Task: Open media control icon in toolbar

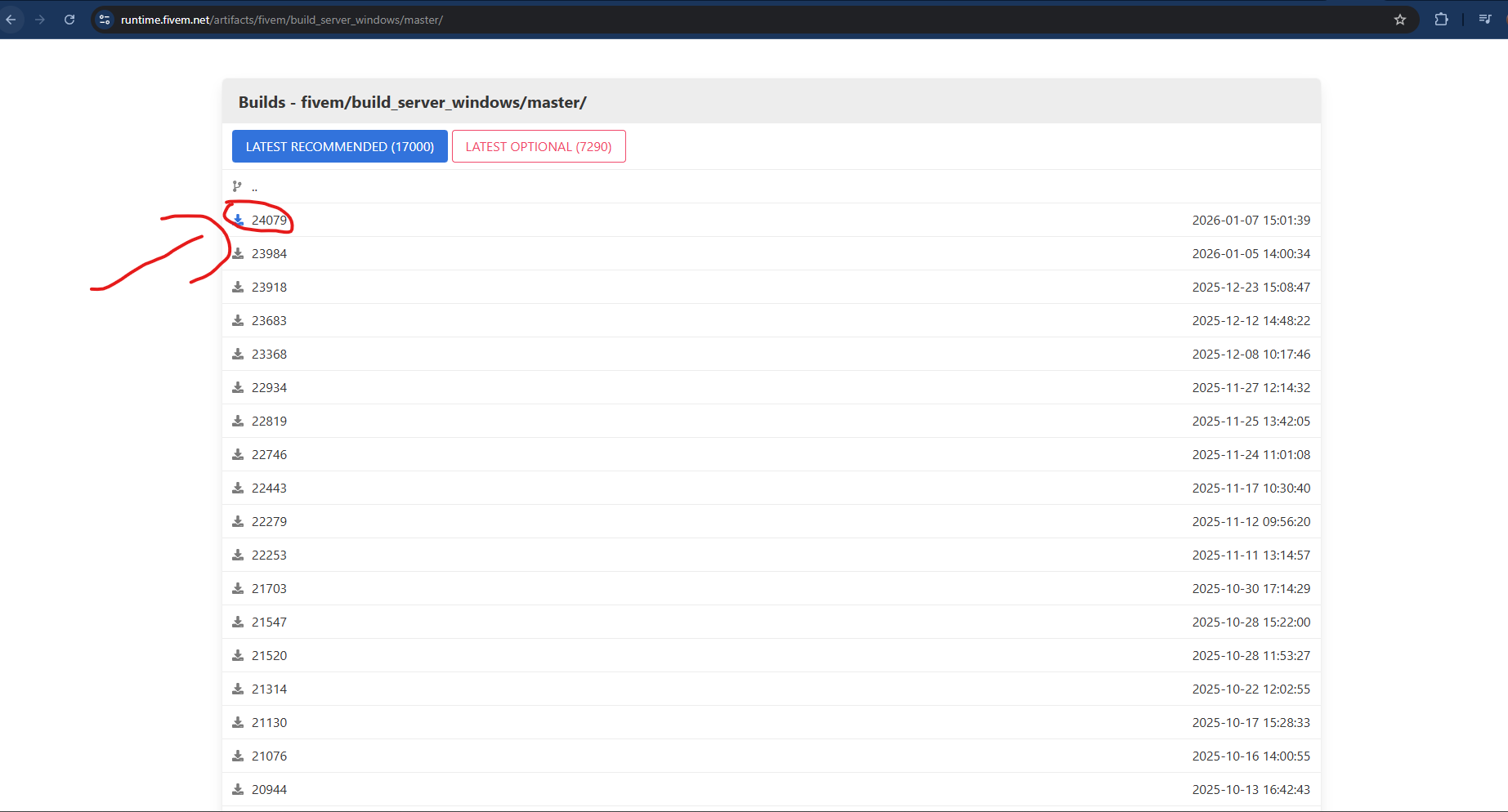Action: [1485, 20]
